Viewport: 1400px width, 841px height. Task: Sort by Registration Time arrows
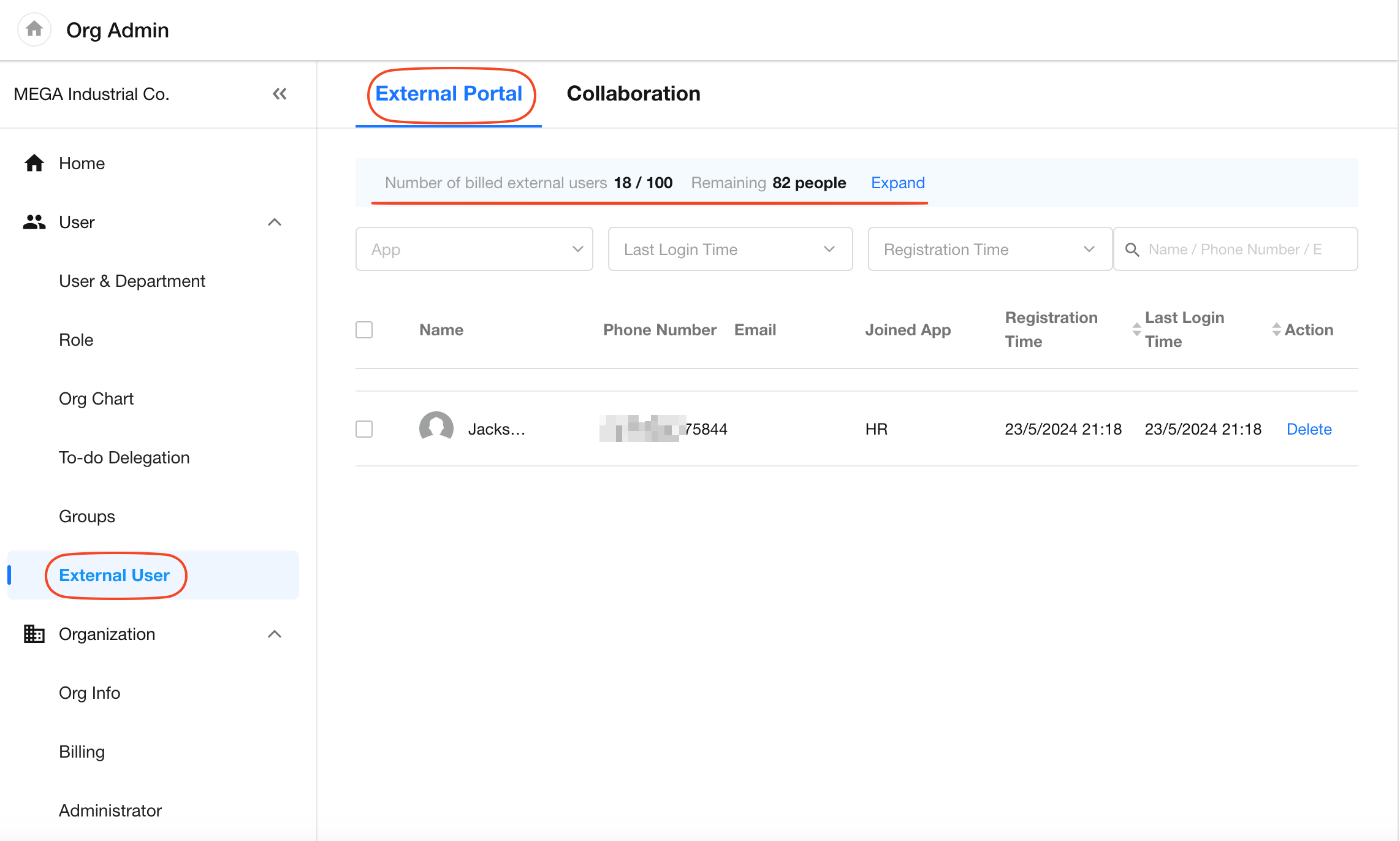[1136, 330]
